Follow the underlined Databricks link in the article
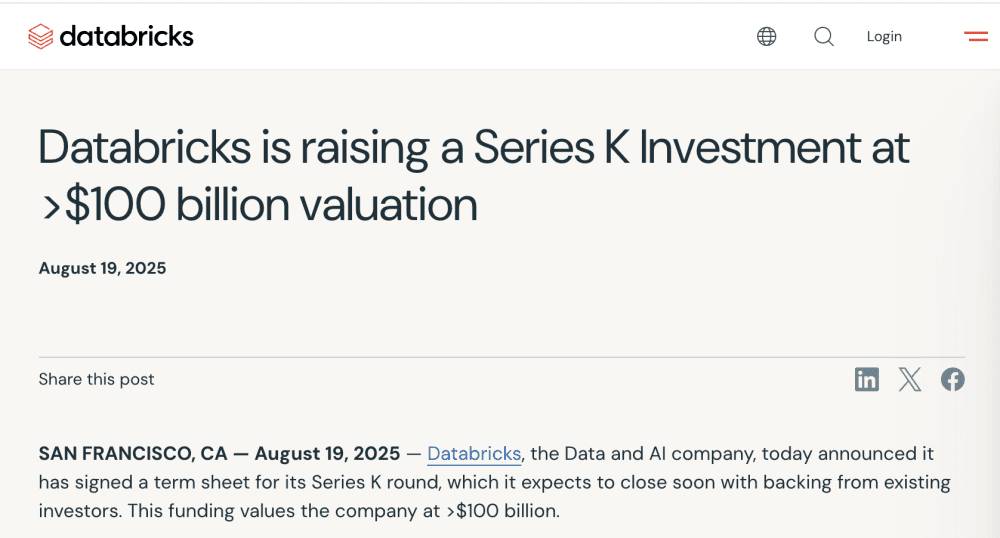 tap(474, 454)
